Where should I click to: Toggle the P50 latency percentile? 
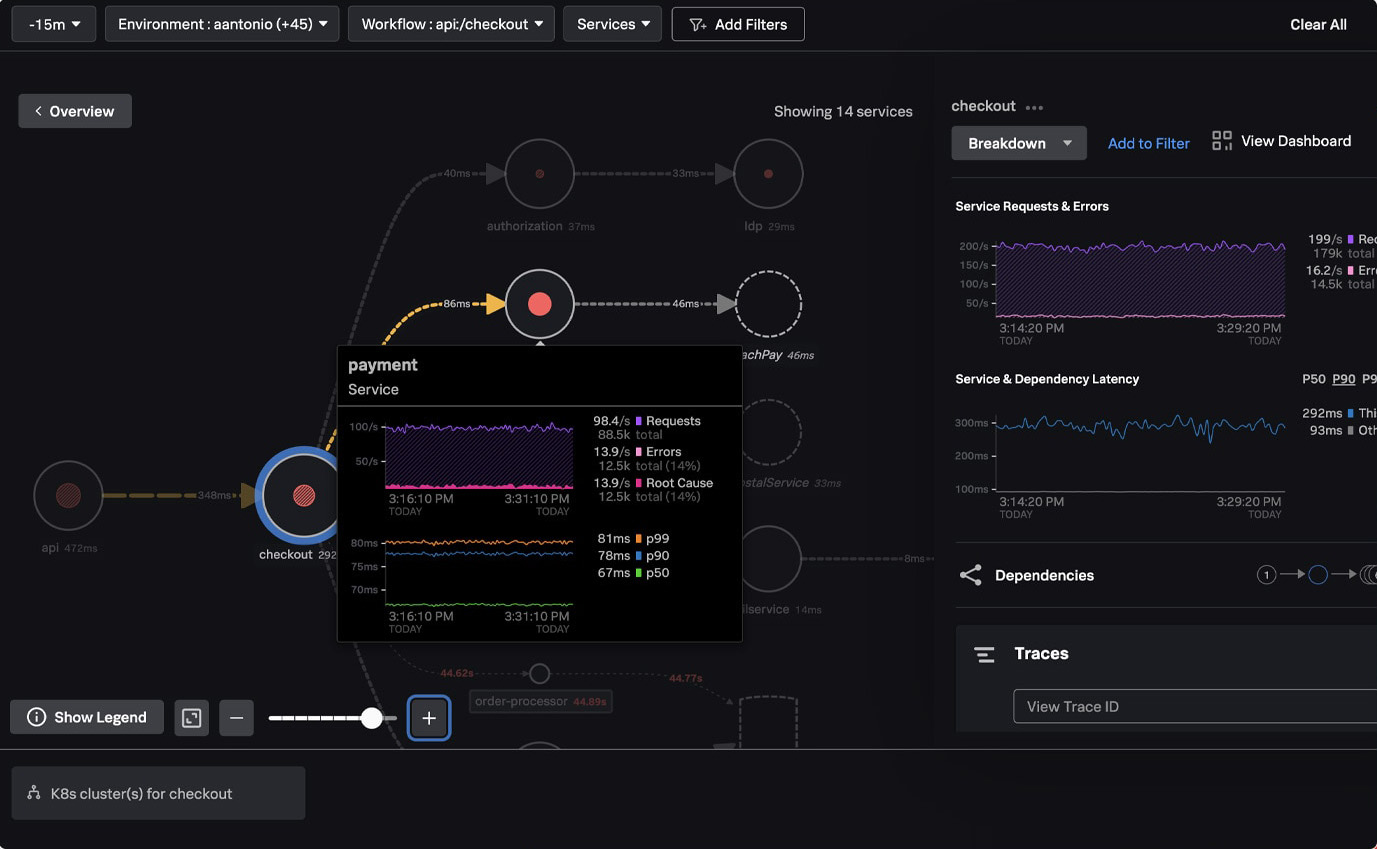pos(1313,379)
